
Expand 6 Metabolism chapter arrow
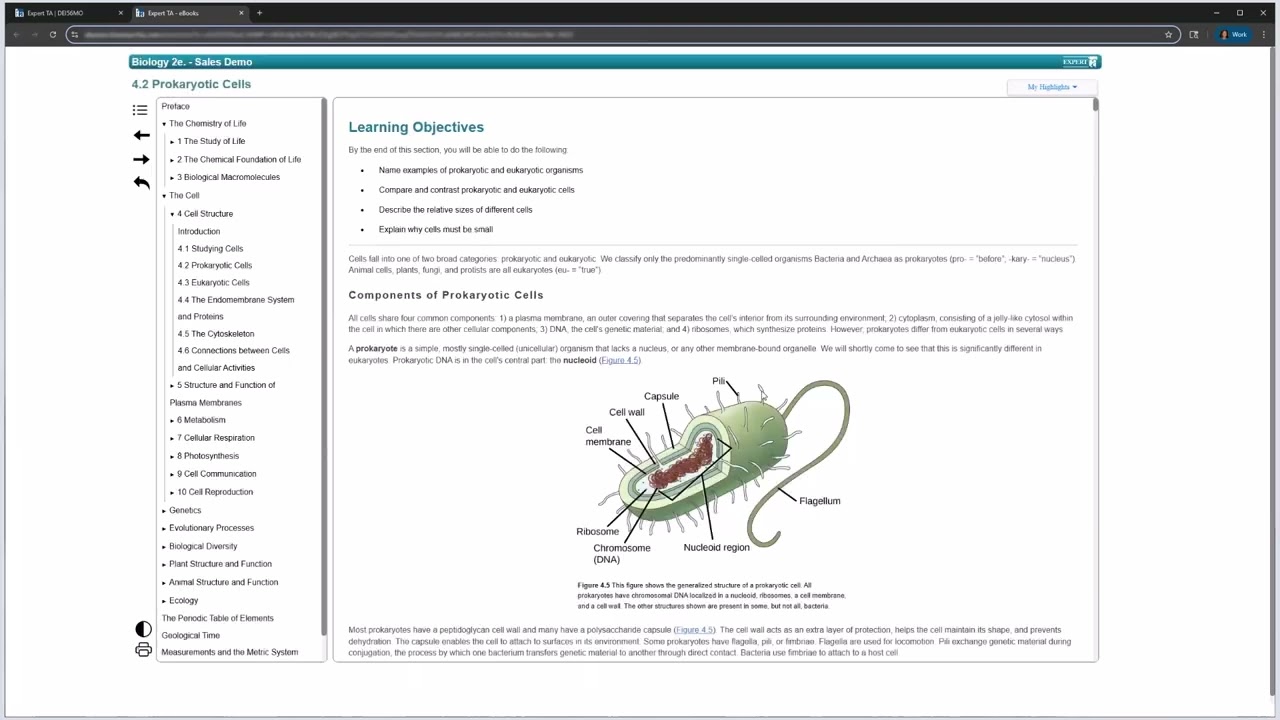172,421
